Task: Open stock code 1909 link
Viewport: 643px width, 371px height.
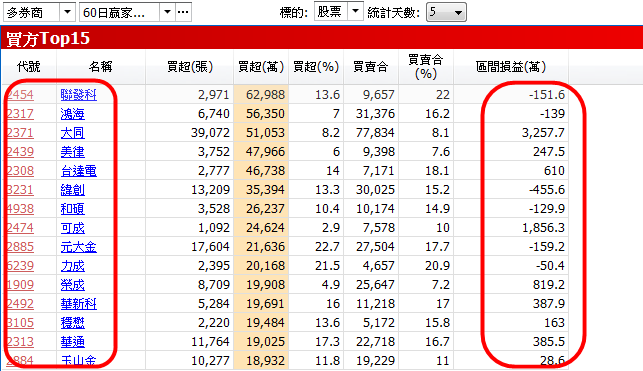Action: [20, 285]
